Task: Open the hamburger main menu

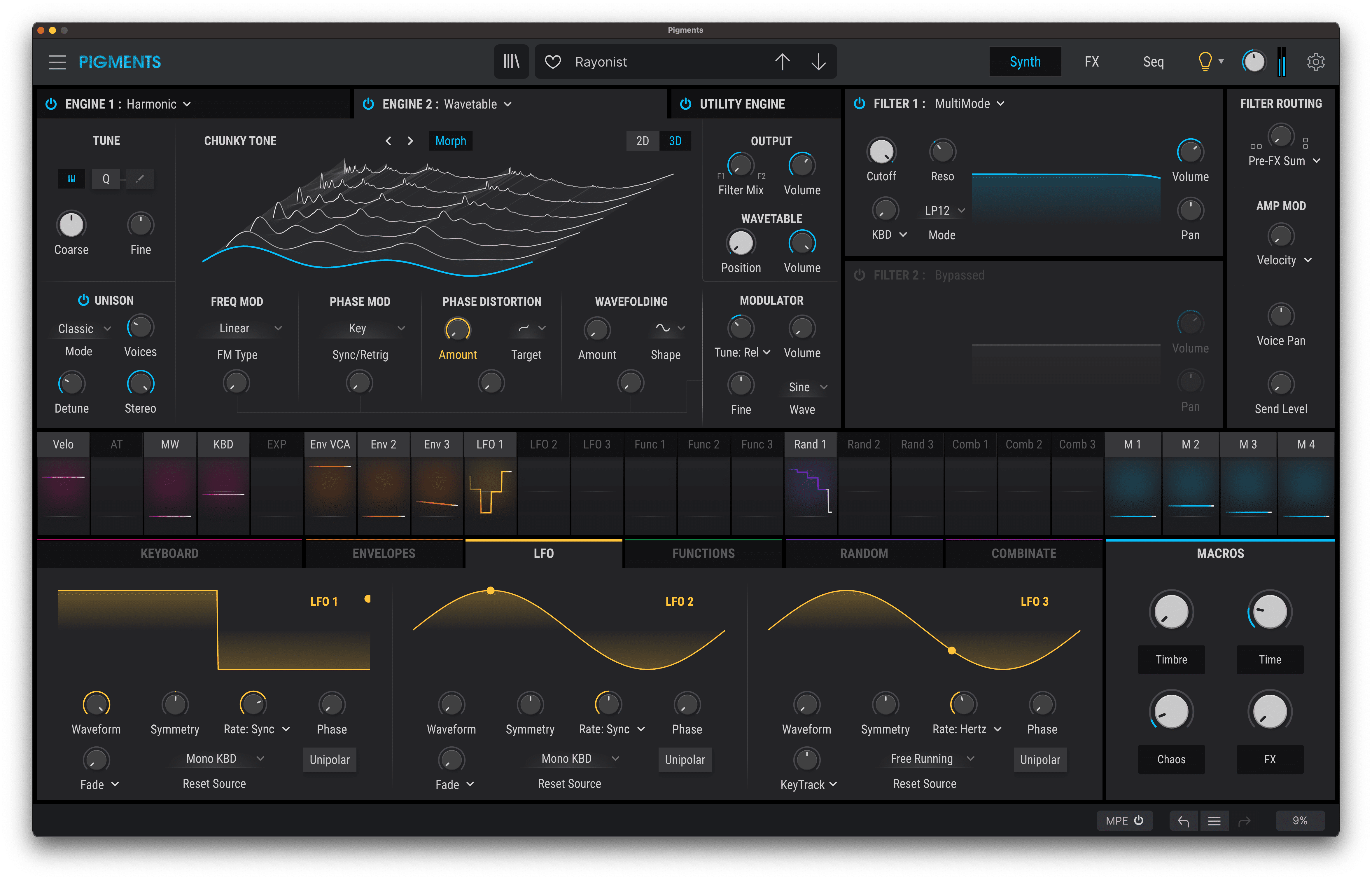Action: [x=57, y=62]
